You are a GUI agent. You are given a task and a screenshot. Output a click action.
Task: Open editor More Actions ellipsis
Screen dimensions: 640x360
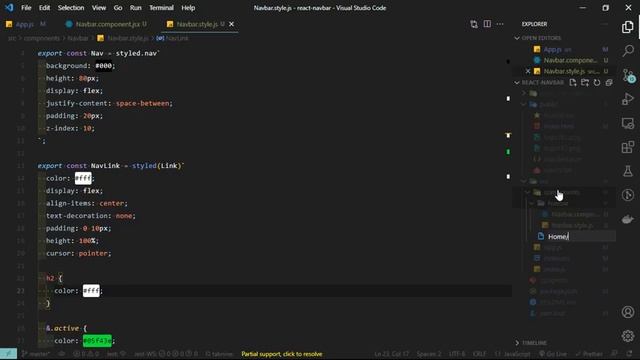coord(500,24)
